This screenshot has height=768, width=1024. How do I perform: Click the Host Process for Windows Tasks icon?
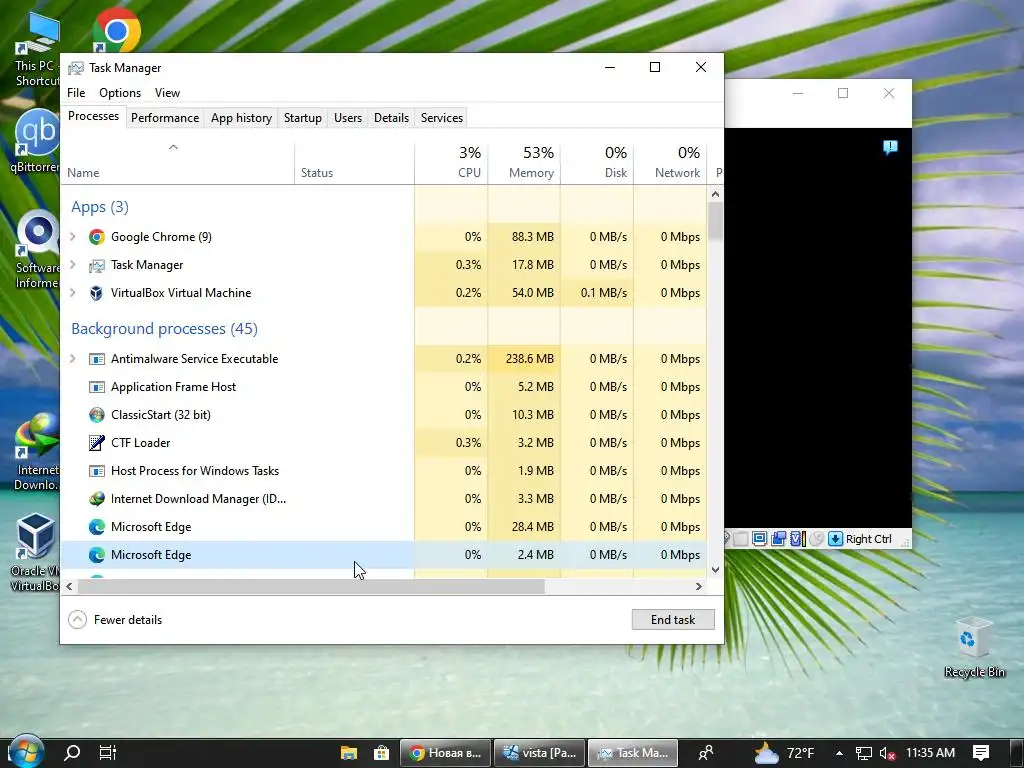pyautogui.click(x=97, y=471)
